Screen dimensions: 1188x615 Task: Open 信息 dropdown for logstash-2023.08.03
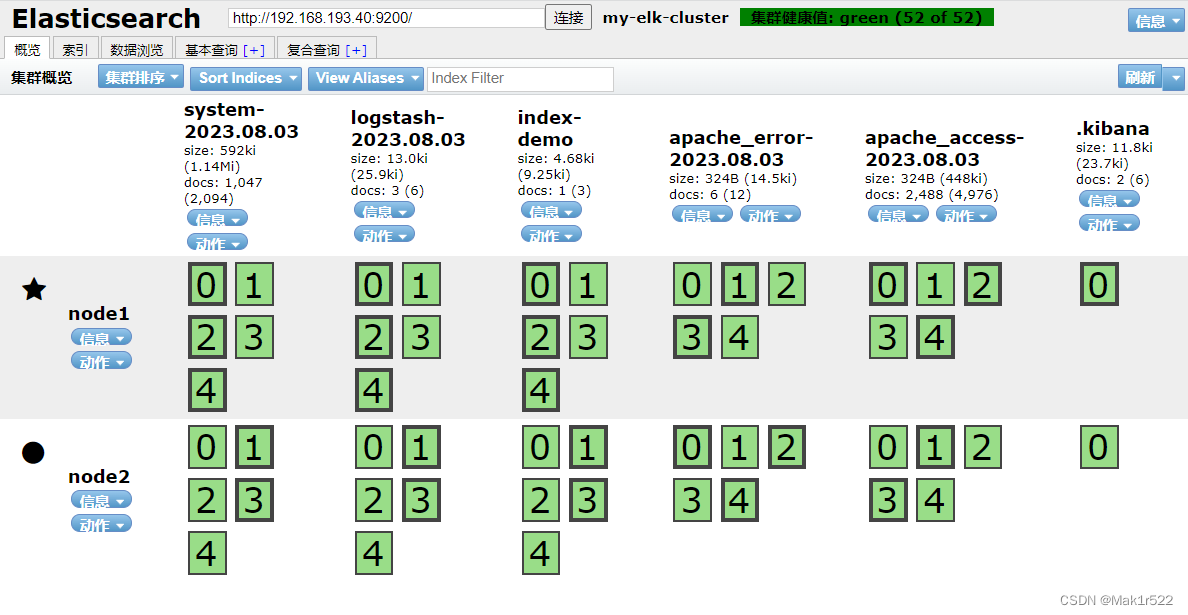coord(384,210)
